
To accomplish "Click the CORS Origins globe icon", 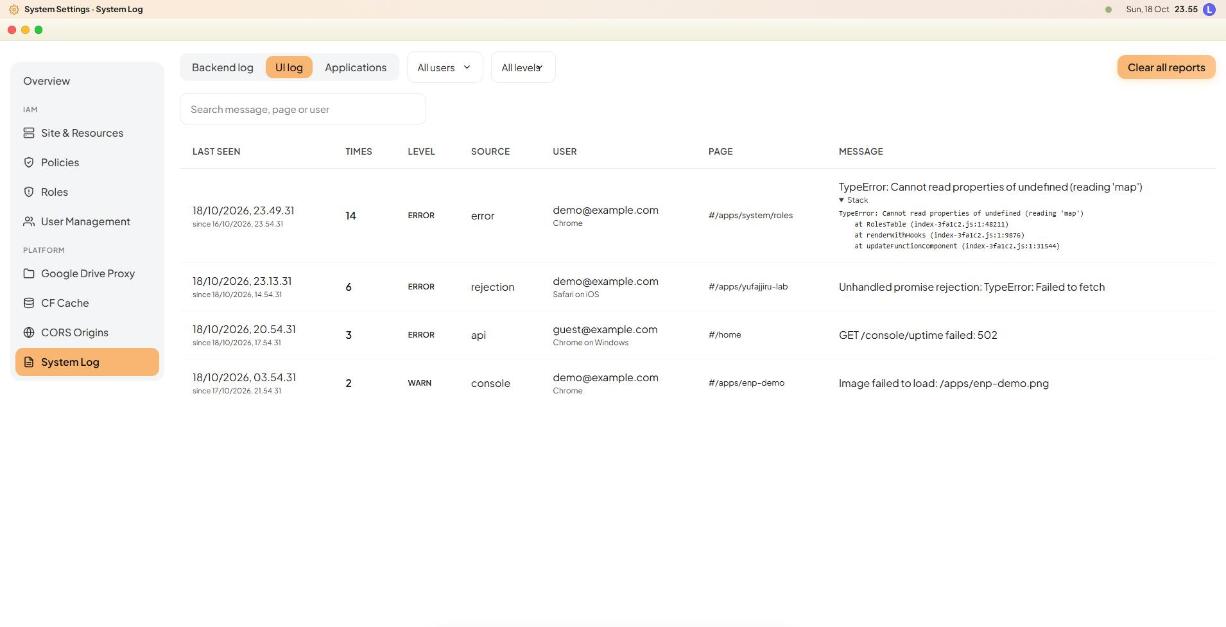I will 29,332.
